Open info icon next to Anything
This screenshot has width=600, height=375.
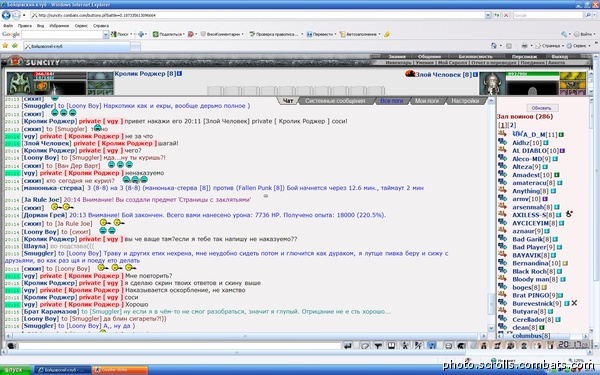point(553,191)
